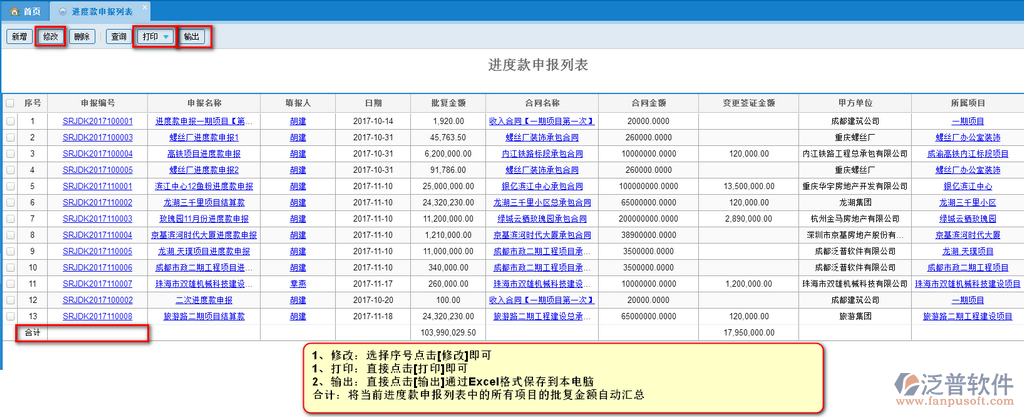This screenshot has height=417, width=1024.
Task: Toggle the select-all header checkbox
Action: point(10,102)
